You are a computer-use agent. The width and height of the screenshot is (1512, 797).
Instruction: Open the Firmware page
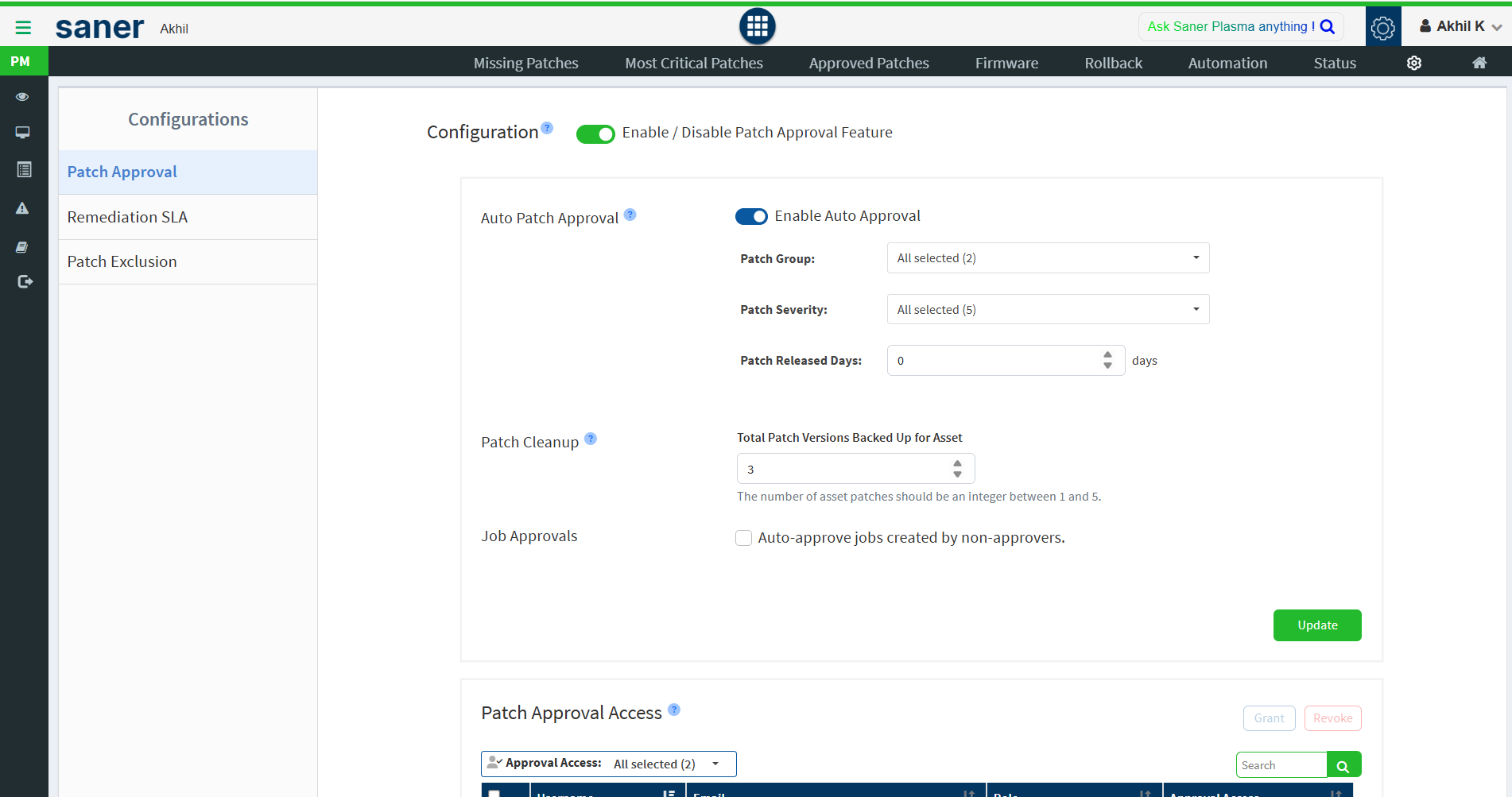point(1006,63)
